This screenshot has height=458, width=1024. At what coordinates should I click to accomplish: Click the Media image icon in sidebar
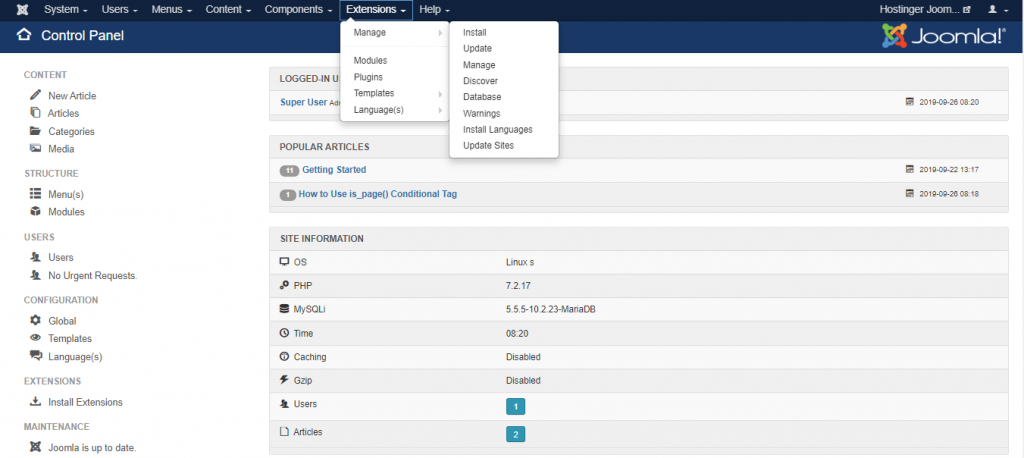coord(35,149)
